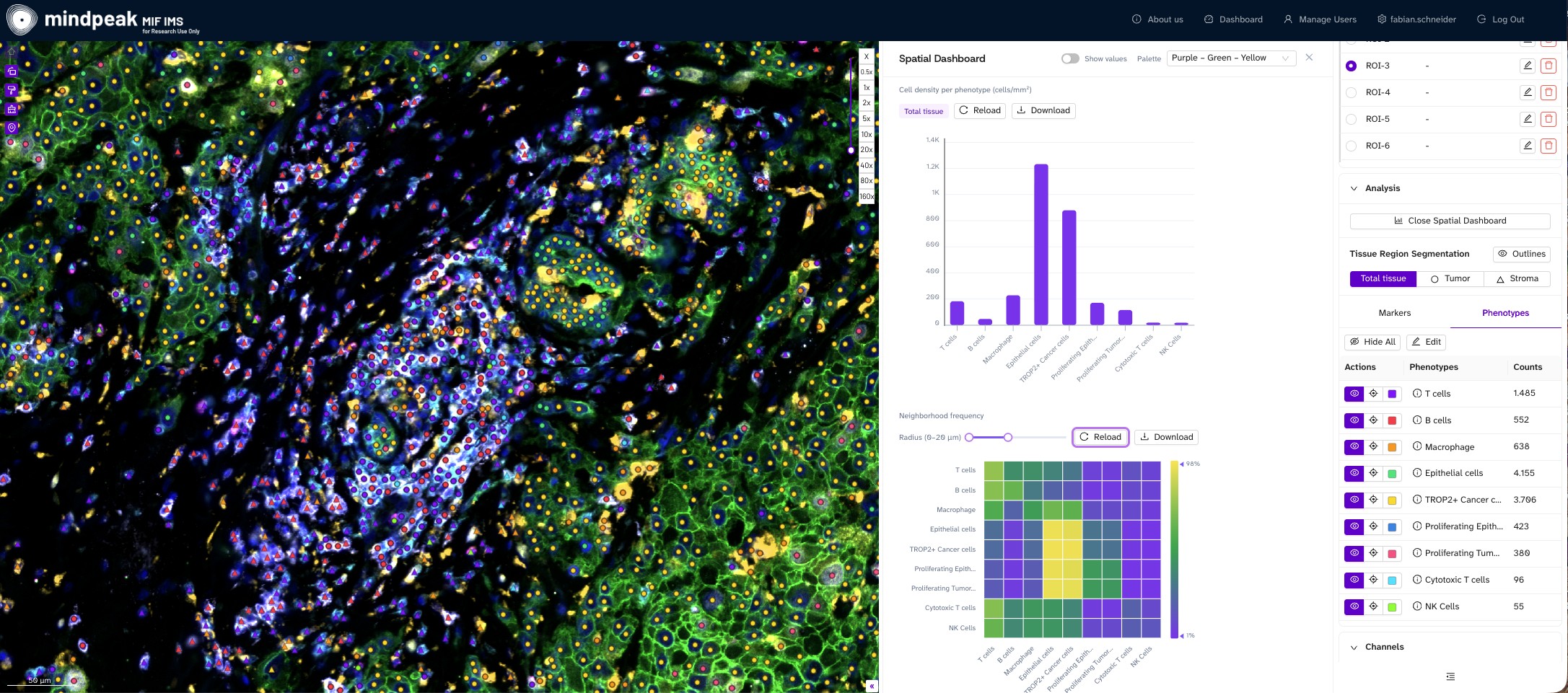1568x693 pixels.
Task: Toggle the Show values switch
Action: (1070, 58)
